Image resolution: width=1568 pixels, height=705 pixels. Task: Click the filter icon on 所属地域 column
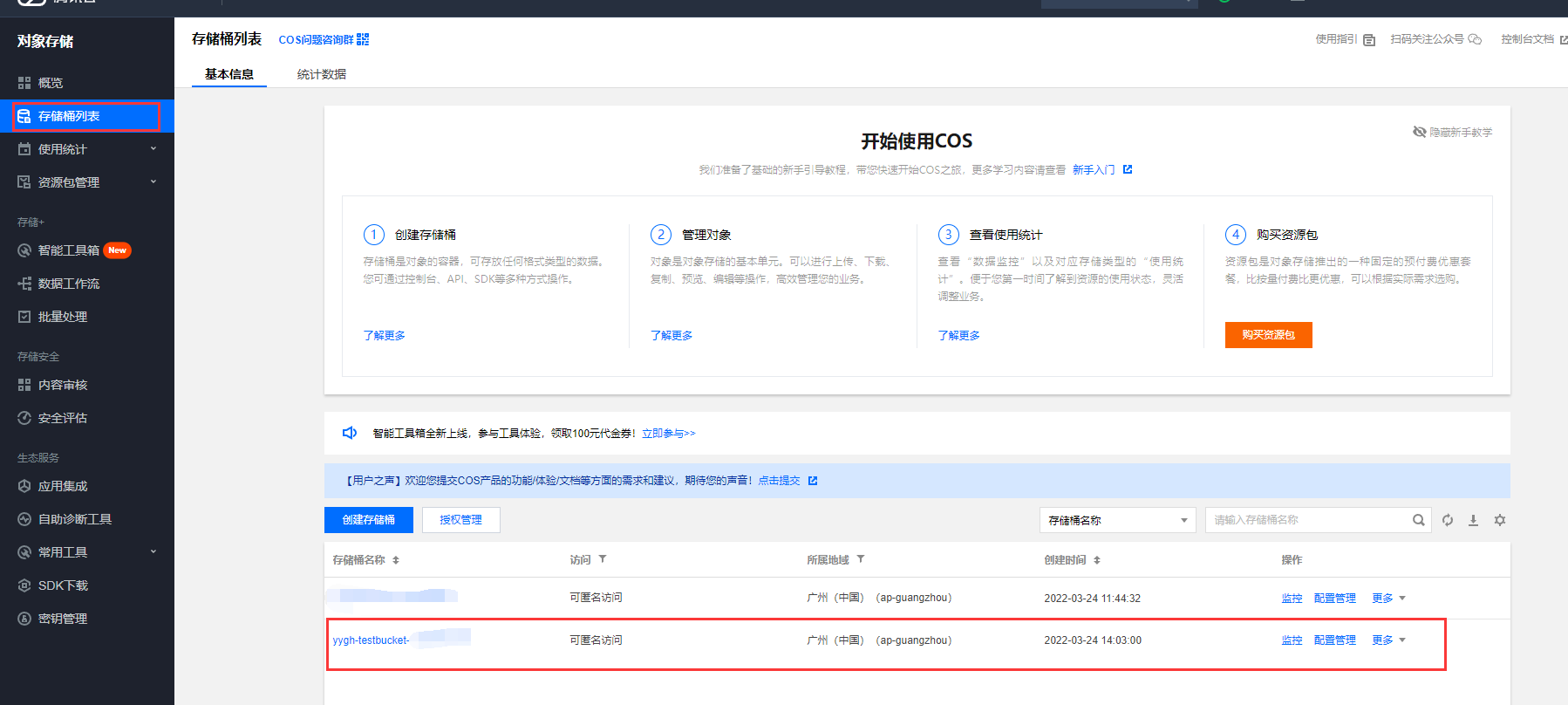tap(861, 559)
